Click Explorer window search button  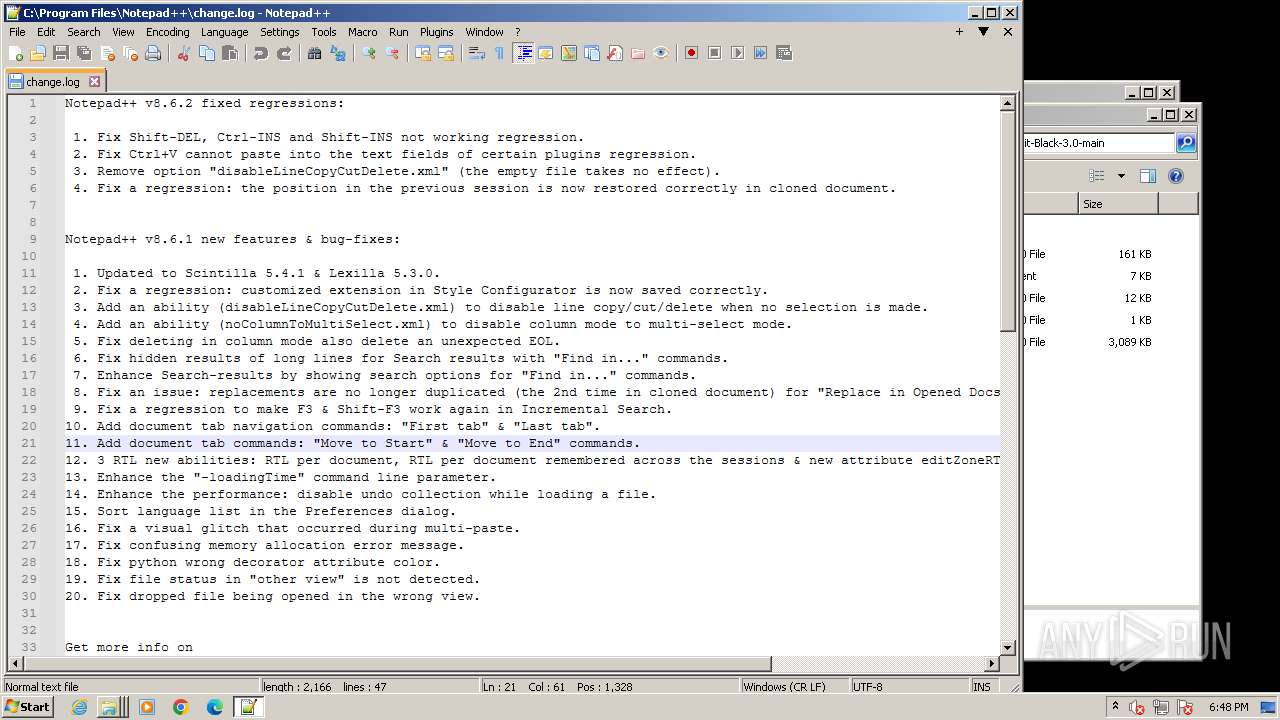pyautogui.click(x=1185, y=143)
